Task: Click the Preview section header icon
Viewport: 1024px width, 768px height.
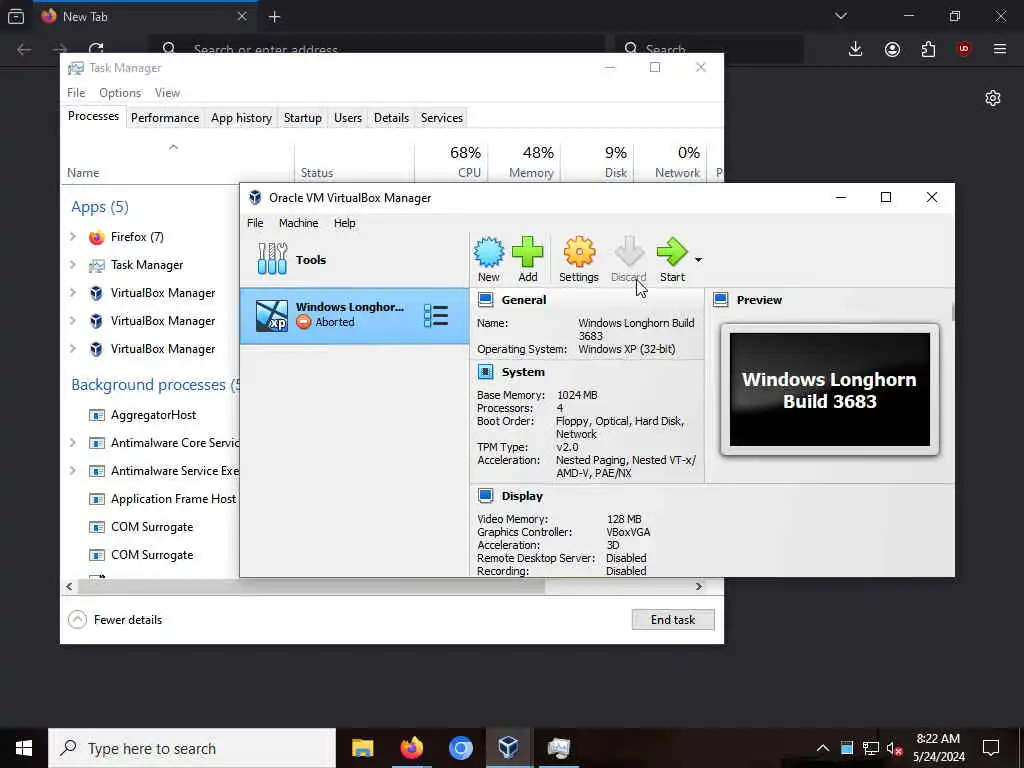Action: pyautogui.click(x=720, y=300)
